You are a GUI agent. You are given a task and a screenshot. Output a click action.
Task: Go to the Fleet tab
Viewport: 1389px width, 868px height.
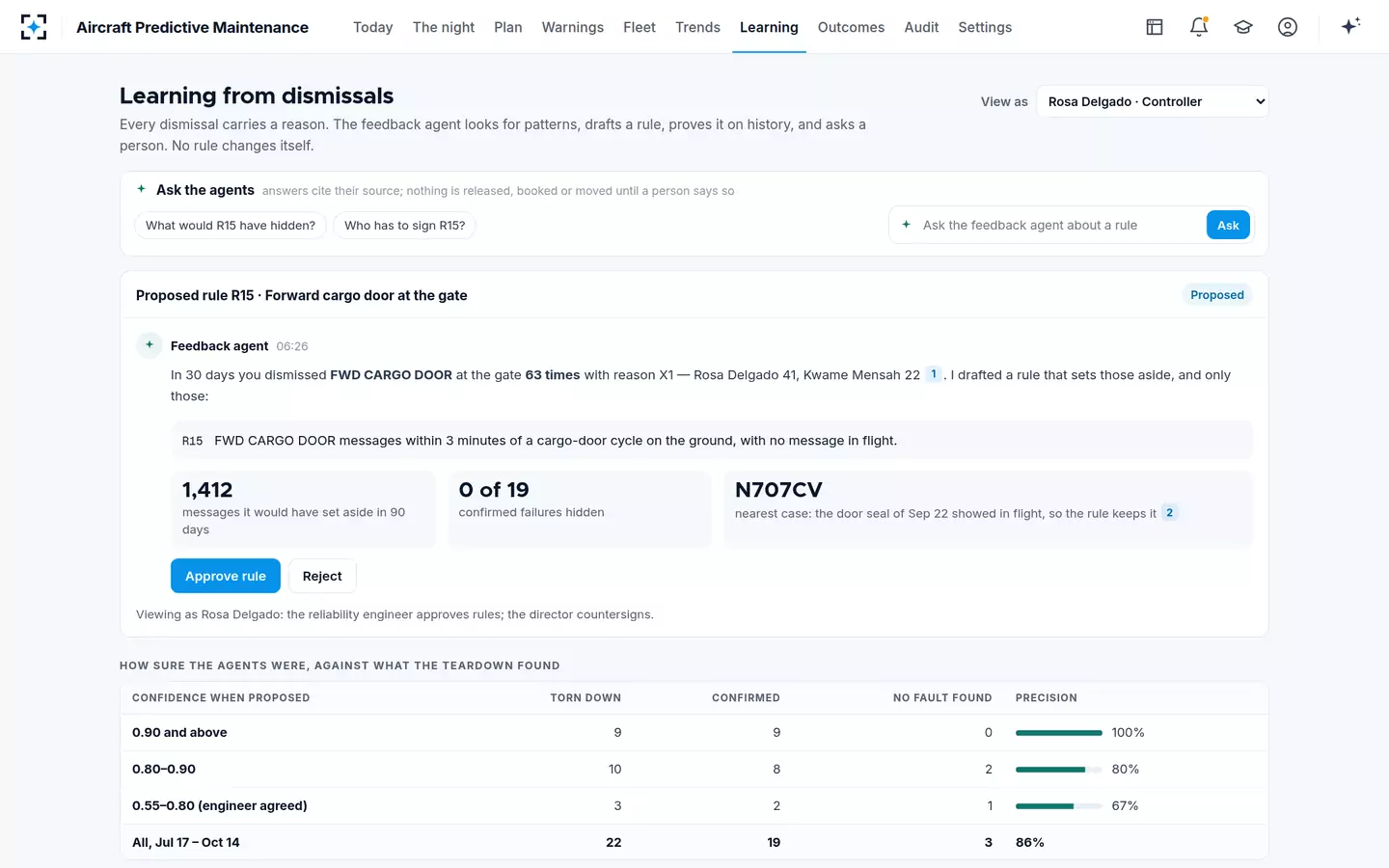(x=640, y=27)
